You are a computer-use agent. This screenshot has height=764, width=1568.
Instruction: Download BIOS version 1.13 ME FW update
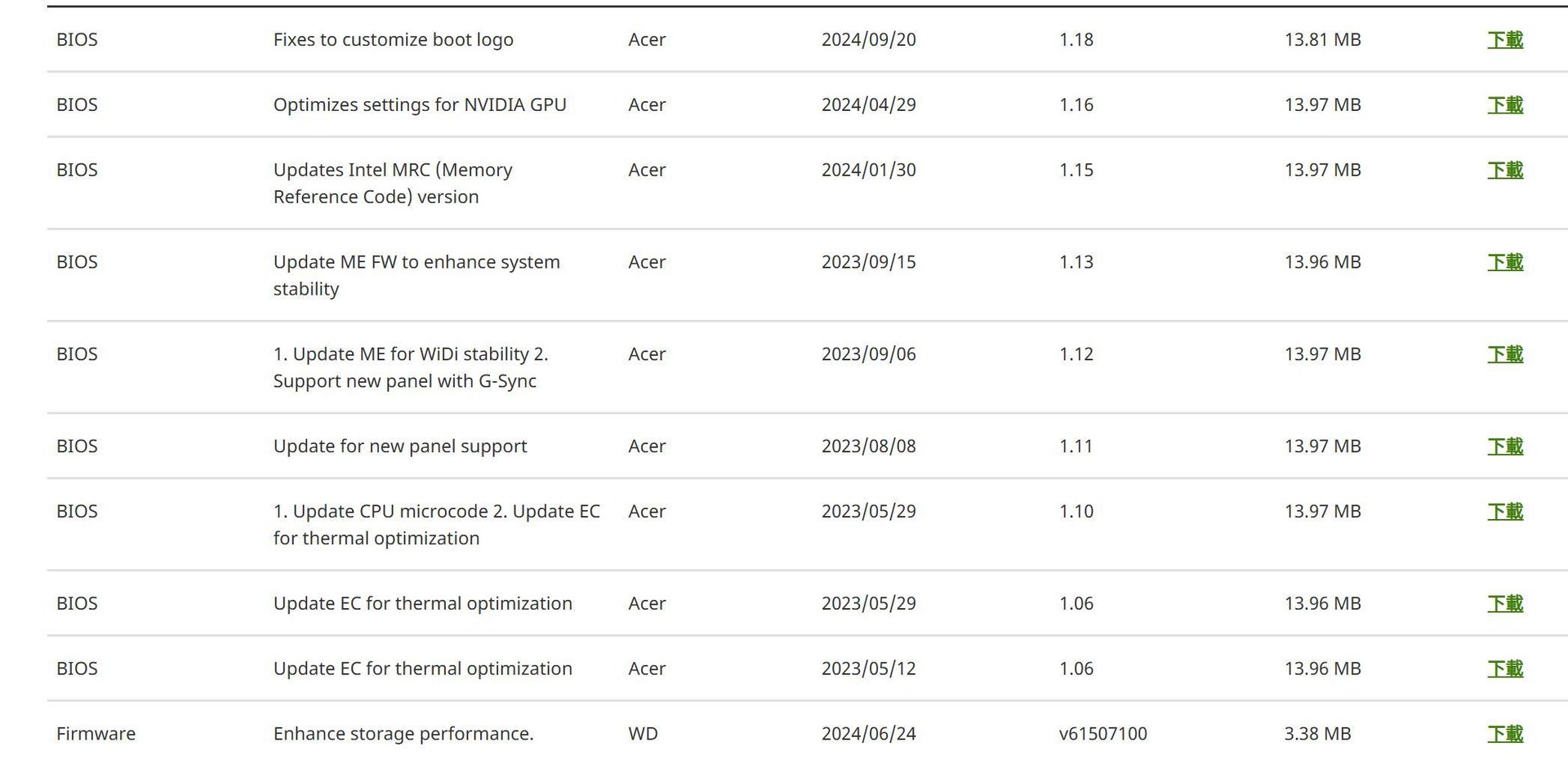pyautogui.click(x=1504, y=263)
